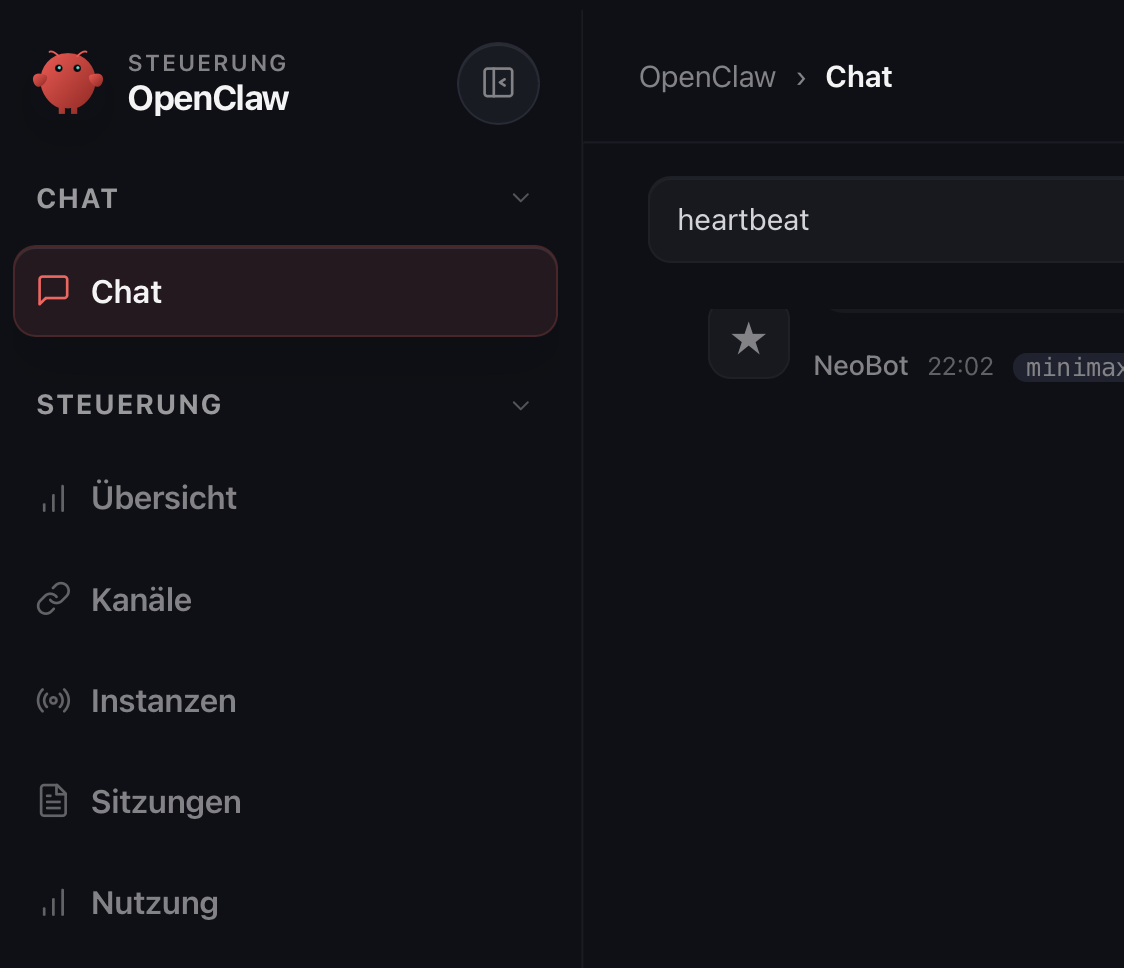Open the Chat menu item

click(x=284, y=291)
